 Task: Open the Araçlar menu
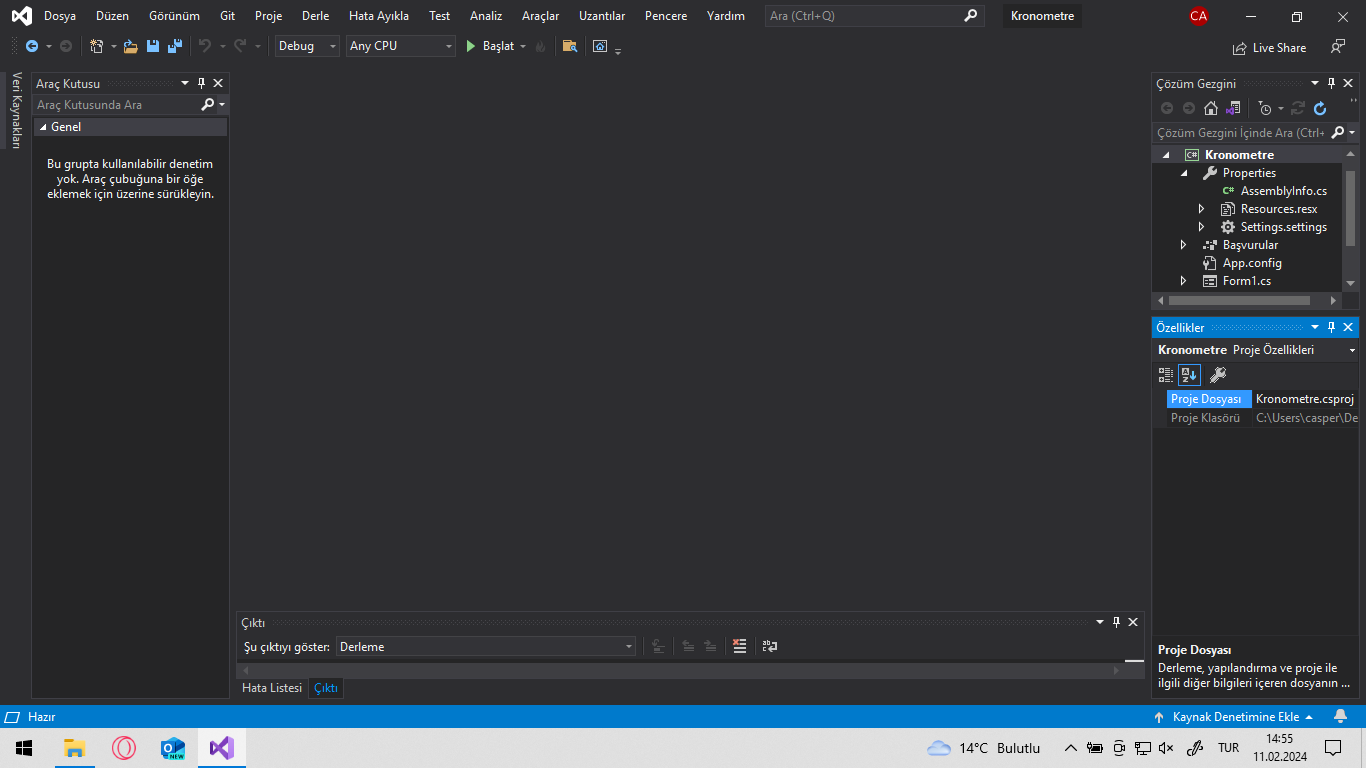[x=541, y=16]
